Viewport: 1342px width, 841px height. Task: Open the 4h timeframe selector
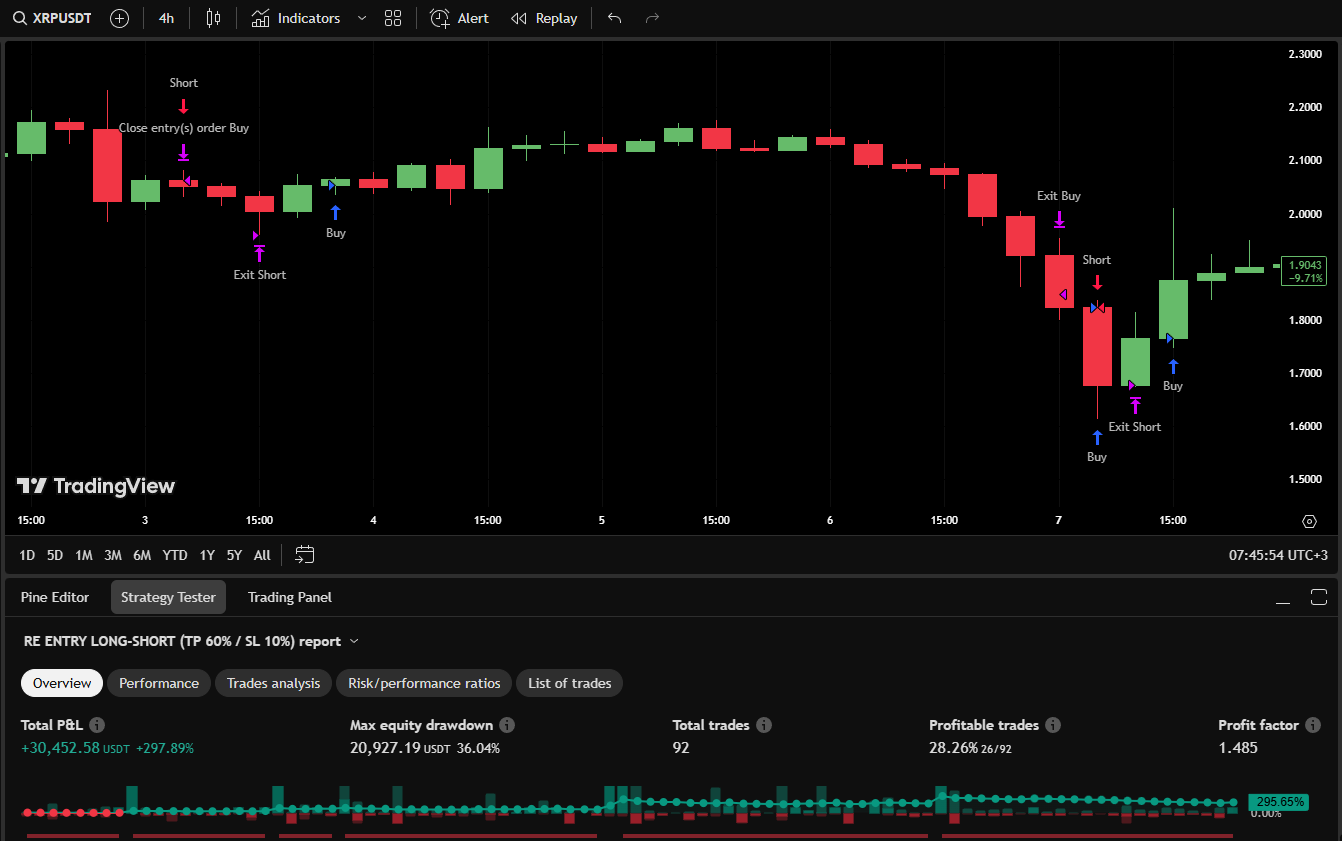tap(166, 18)
